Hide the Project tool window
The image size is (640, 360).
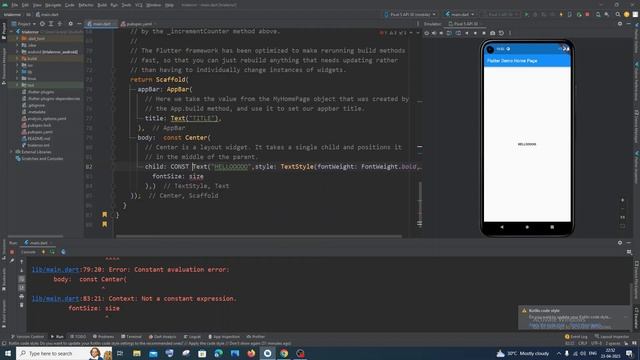click(x=79, y=24)
